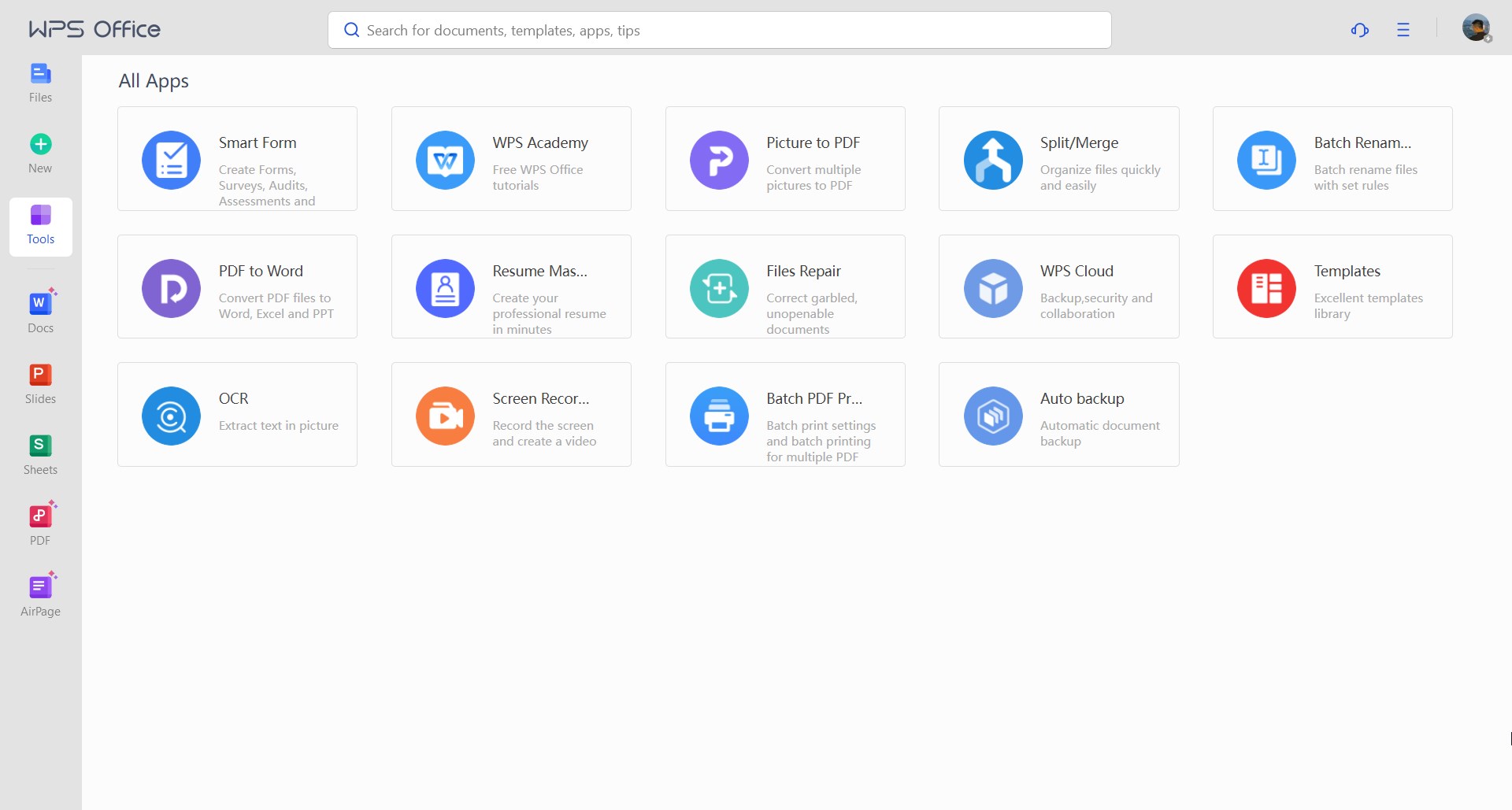The width and height of the screenshot is (1512, 810).
Task: Click 'Convert PDF files to Word, Excel and PPT'
Action: [276, 305]
